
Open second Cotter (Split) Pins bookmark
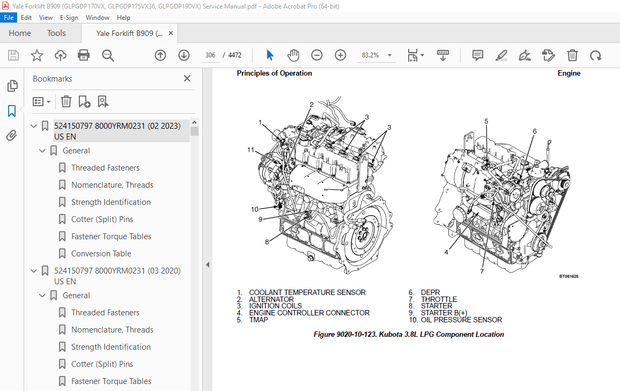coord(102,364)
